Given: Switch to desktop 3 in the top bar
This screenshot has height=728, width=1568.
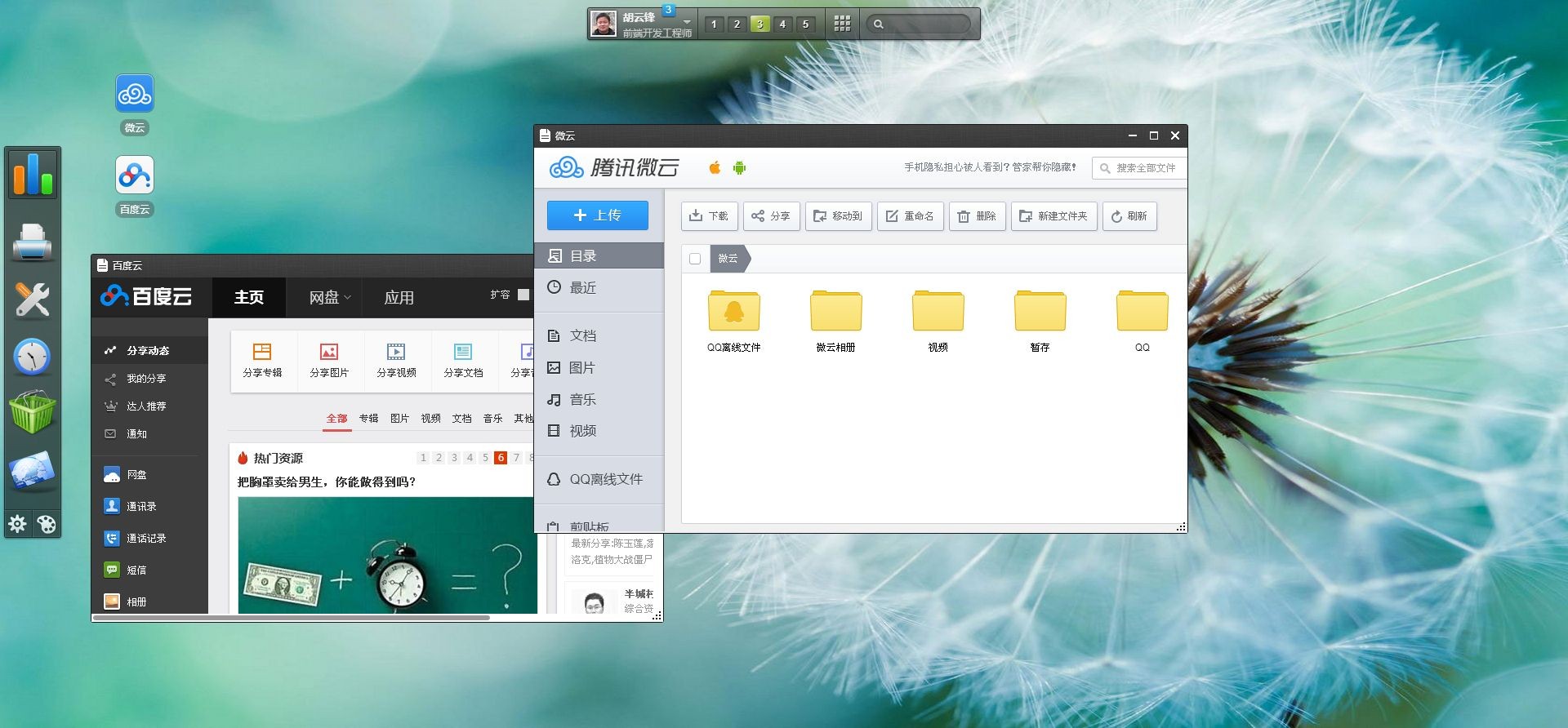Looking at the screenshot, I should [759, 24].
